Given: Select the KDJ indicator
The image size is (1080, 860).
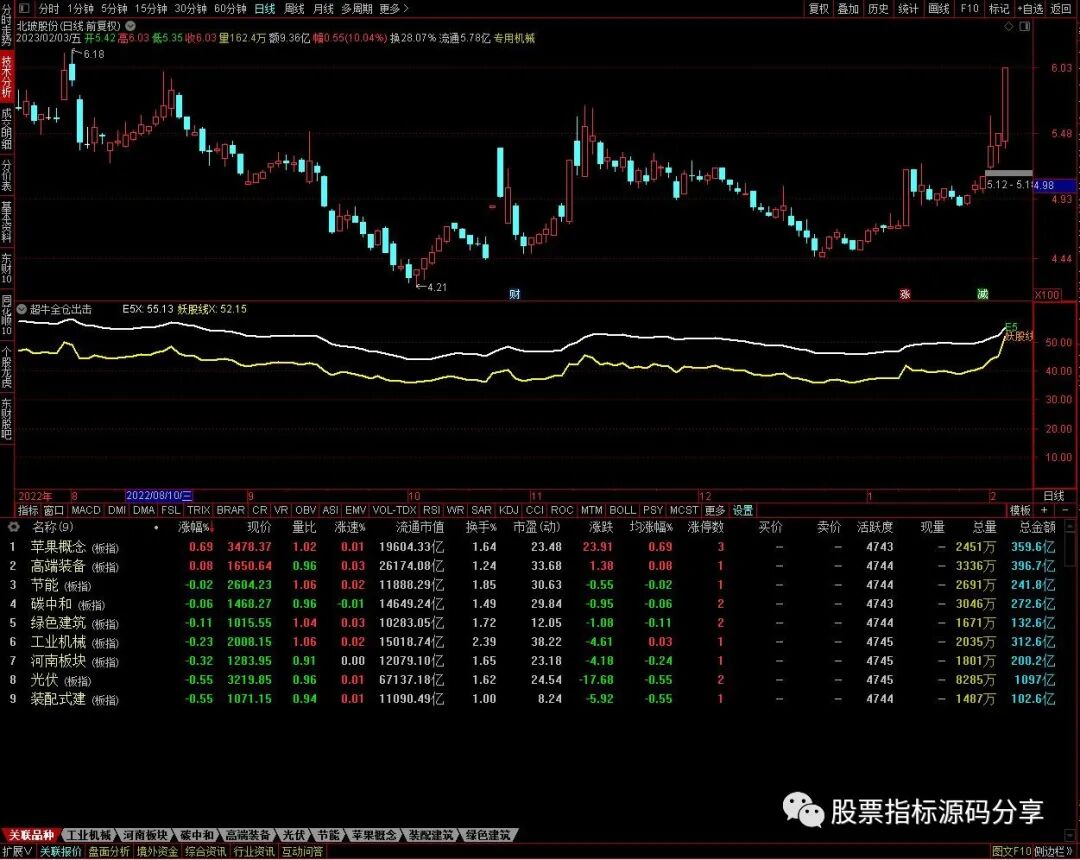Looking at the screenshot, I should (x=508, y=510).
